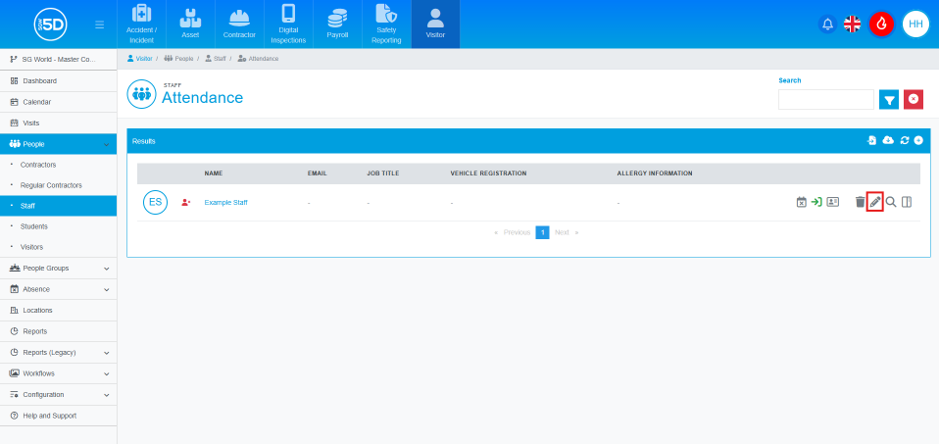Click the JOB TITLE column header
This screenshot has width=939, height=444.
[x=383, y=174]
